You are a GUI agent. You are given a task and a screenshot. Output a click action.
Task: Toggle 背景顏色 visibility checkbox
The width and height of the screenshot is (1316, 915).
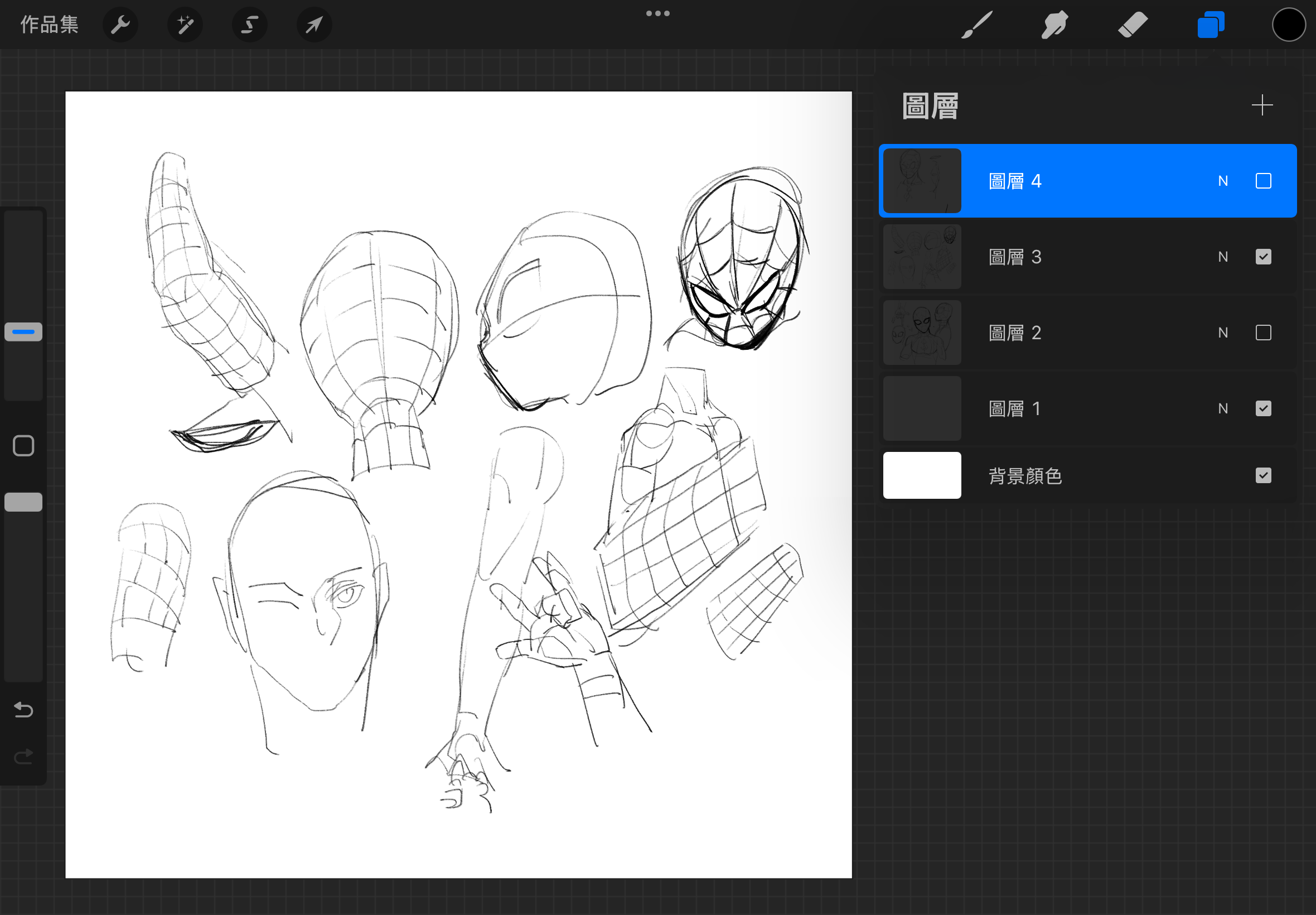[1263, 475]
